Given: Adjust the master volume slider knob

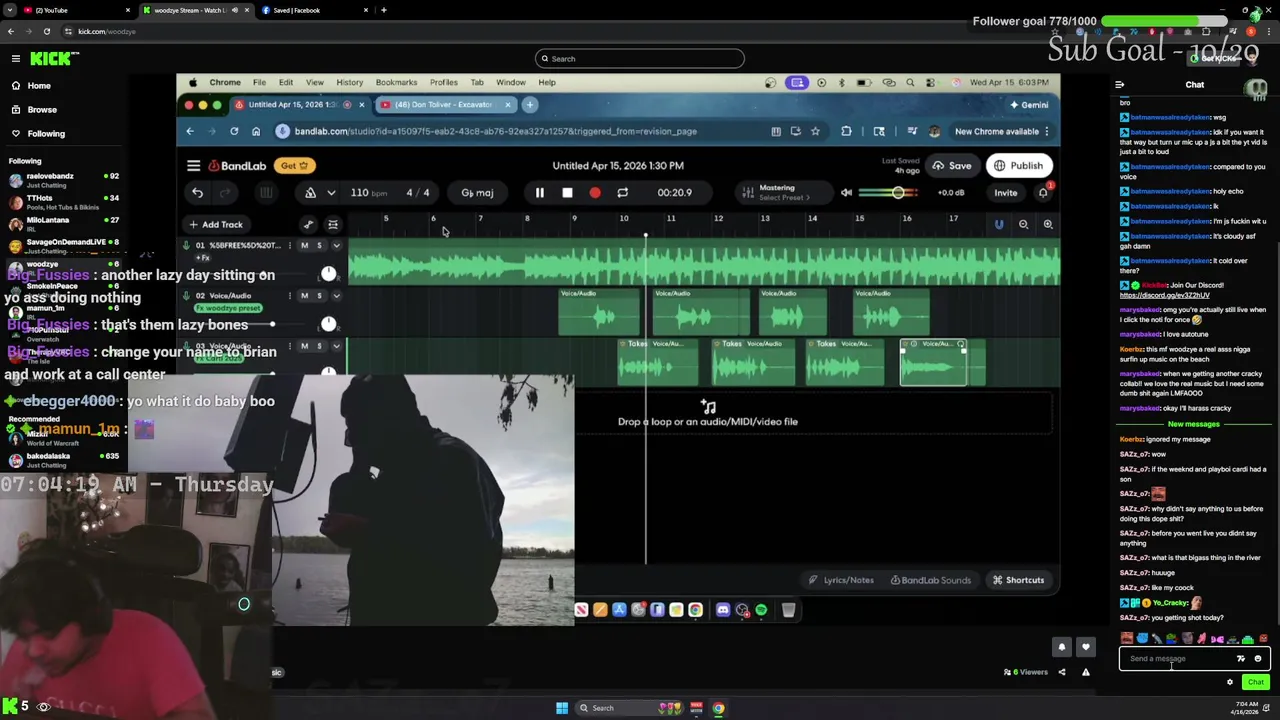Looking at the screenshot, I should (x=898, y=193).
